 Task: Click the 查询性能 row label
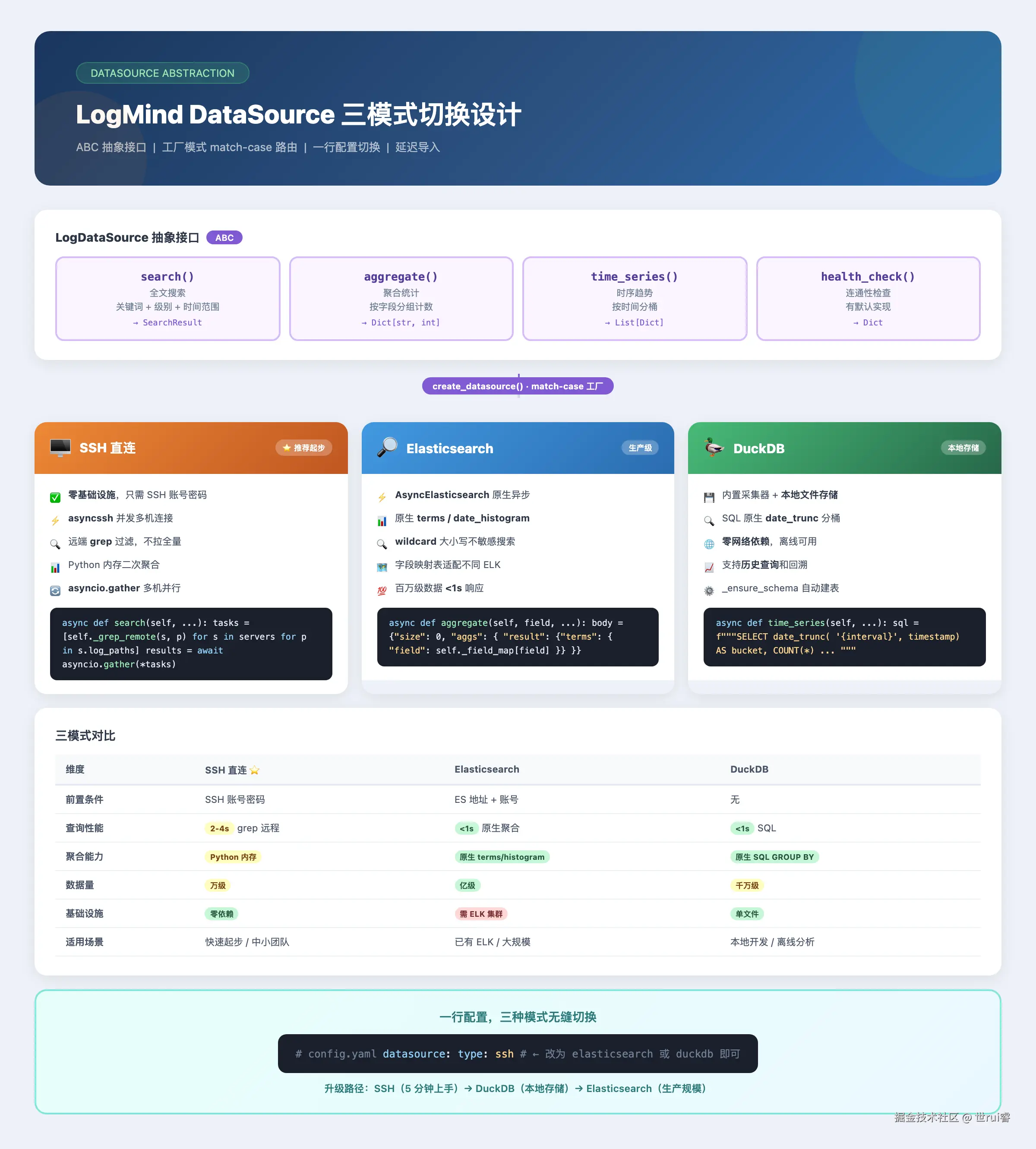(x=84, y=828)
